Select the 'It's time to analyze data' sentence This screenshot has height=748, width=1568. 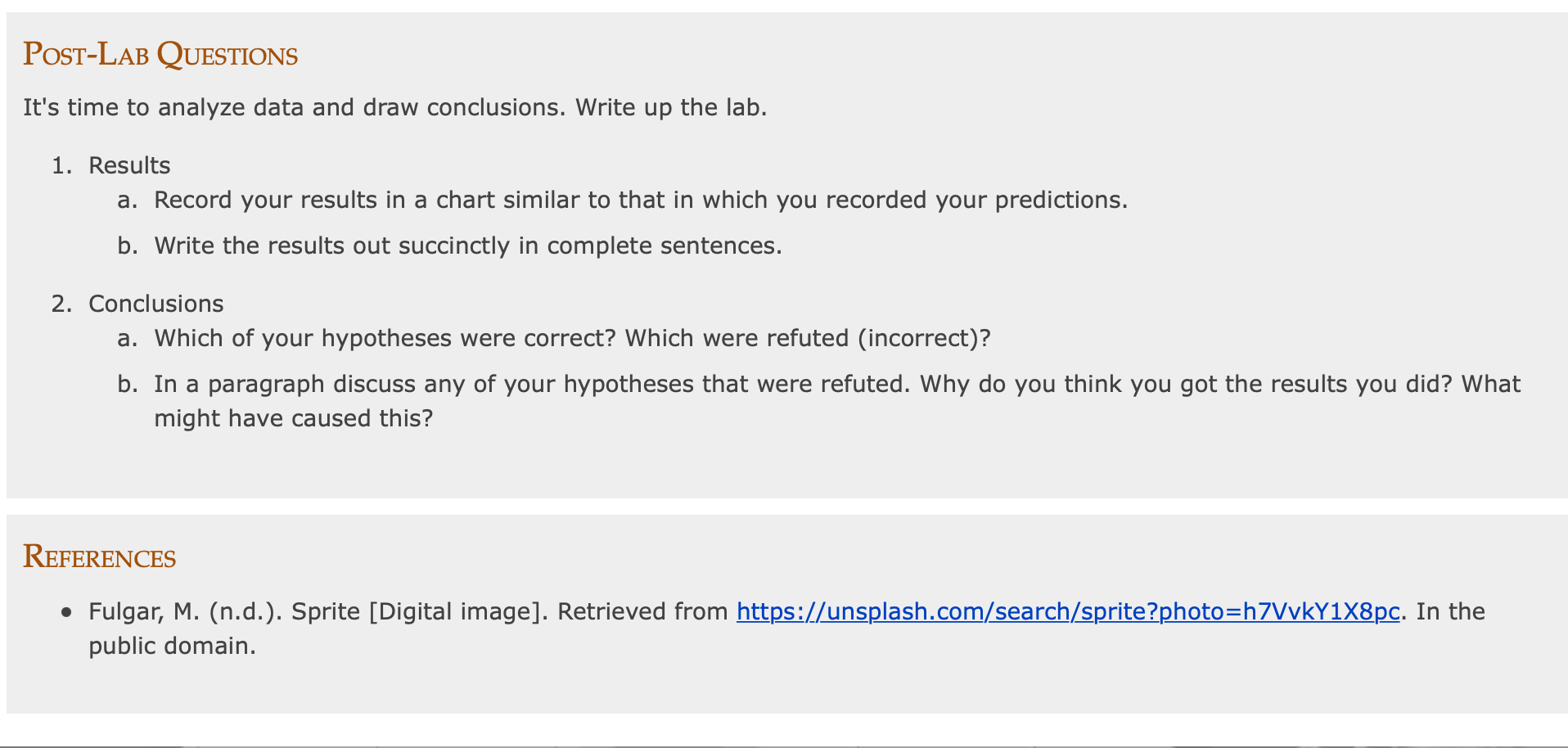coord(295,107)
